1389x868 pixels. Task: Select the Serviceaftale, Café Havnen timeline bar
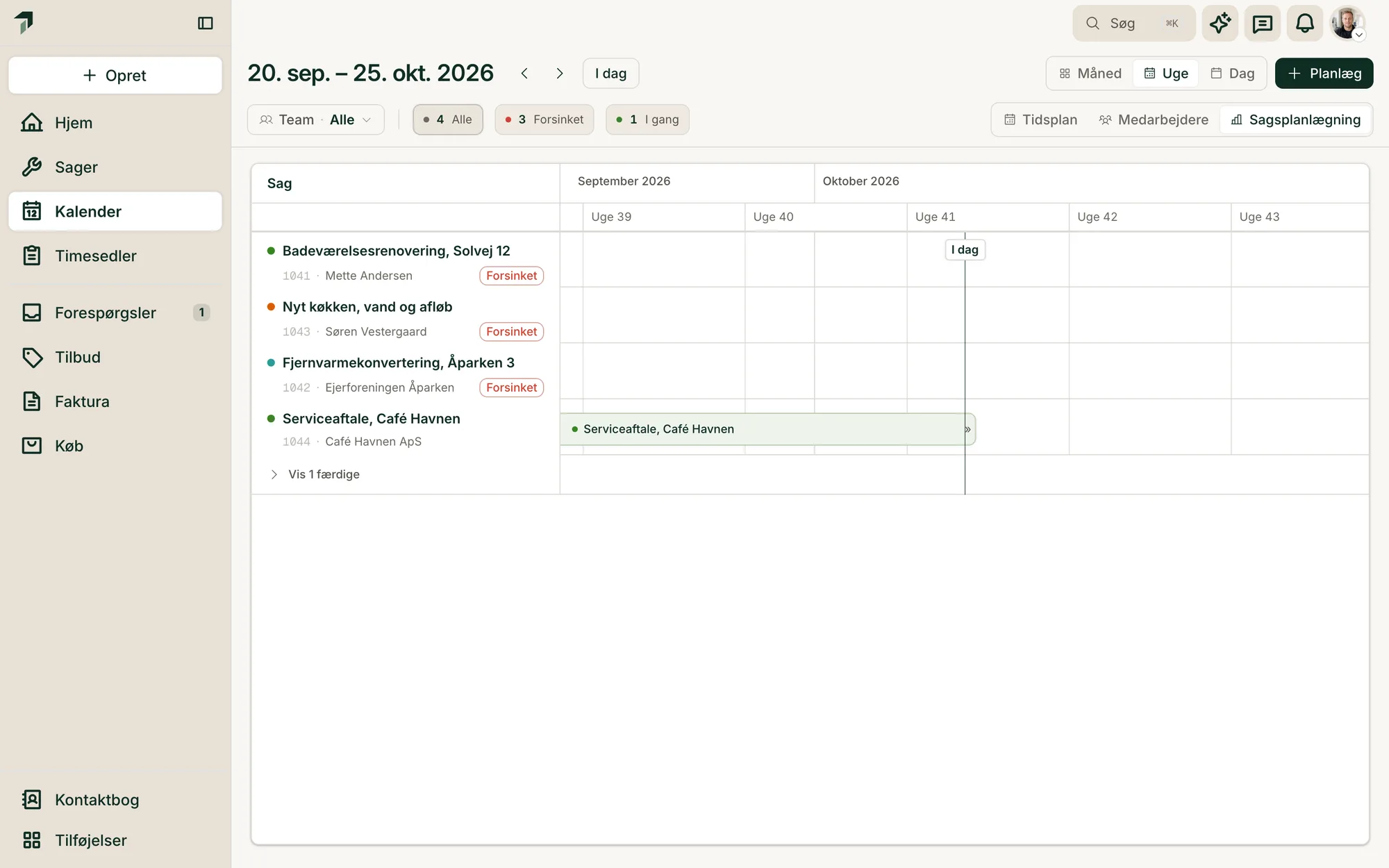click(x=767, y=429)
